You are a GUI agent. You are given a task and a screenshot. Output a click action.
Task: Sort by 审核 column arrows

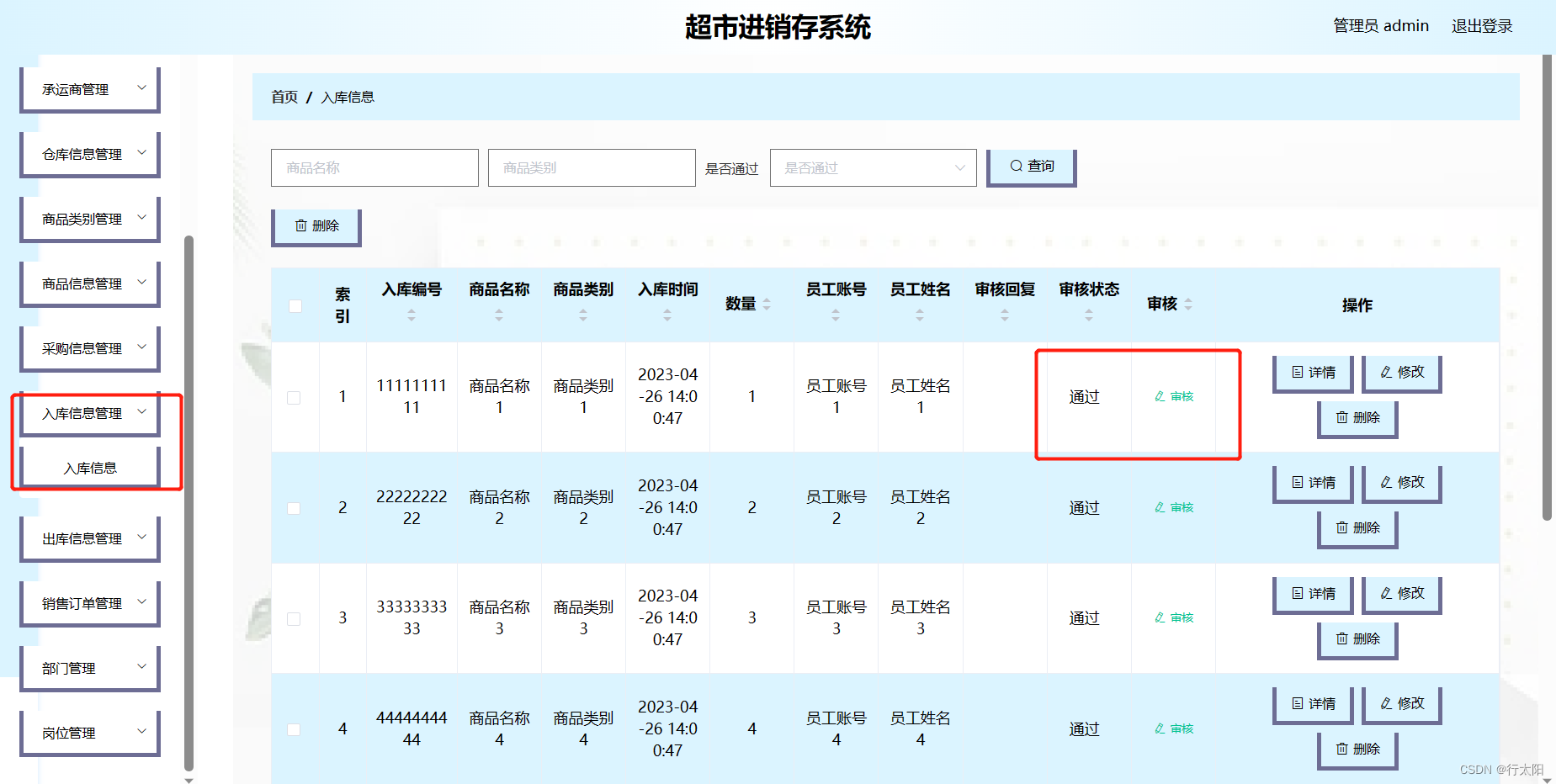pos(1188,305)
